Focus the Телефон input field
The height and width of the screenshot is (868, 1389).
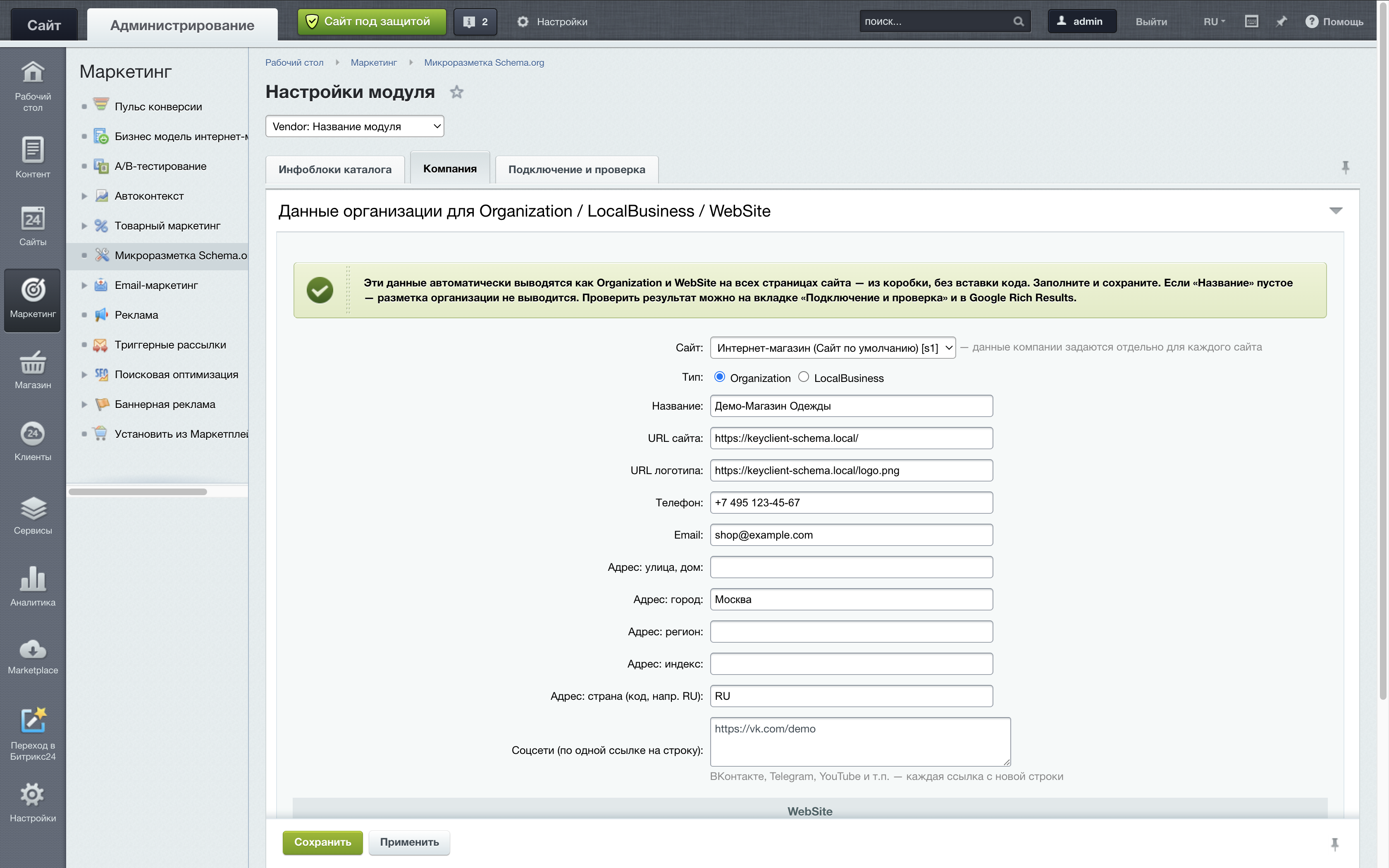(x=851, y=502)
